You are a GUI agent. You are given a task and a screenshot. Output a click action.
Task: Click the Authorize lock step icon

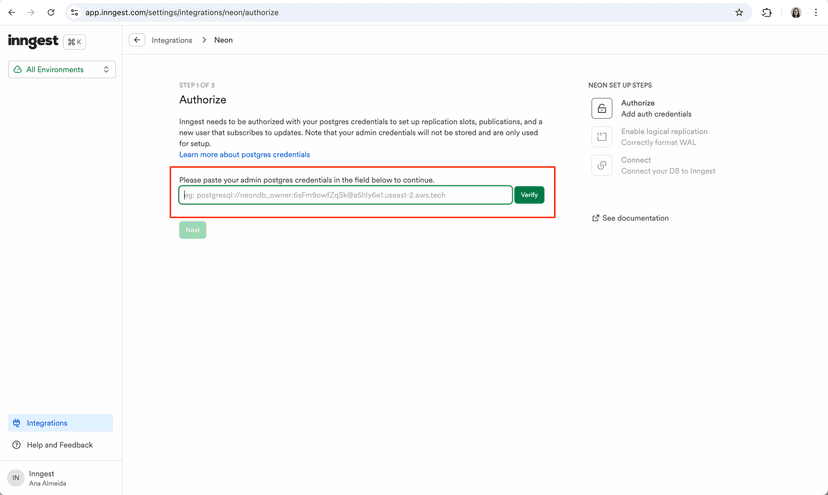click(601, 108)
